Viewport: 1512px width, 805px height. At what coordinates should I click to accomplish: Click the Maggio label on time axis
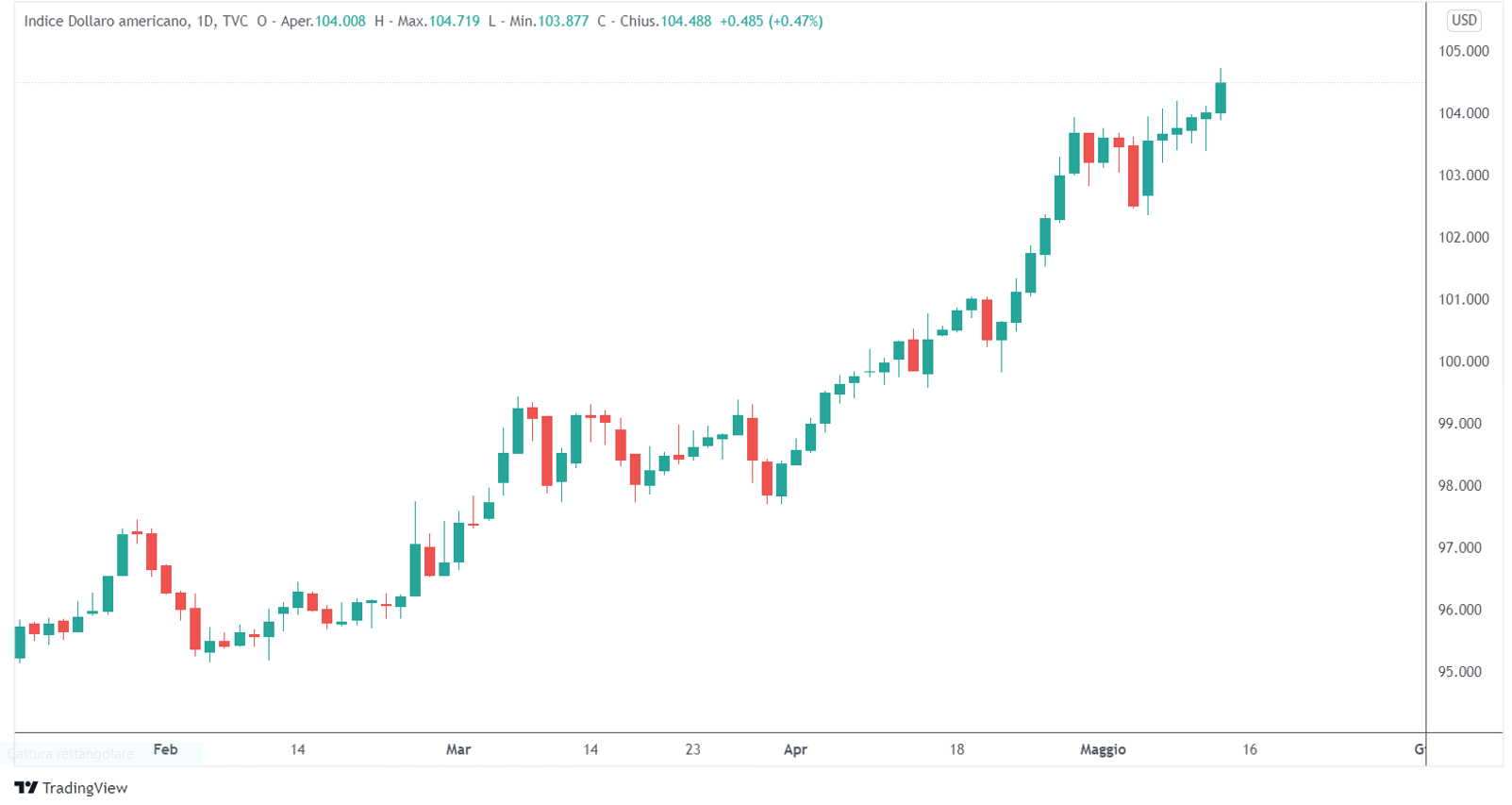click(x=1102, y=749)
